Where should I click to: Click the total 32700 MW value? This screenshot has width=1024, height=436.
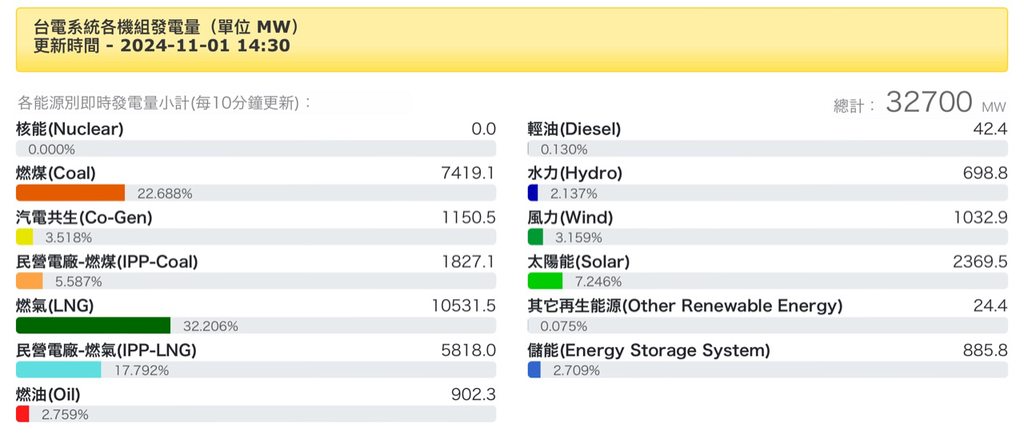click(x=929, y=102)
